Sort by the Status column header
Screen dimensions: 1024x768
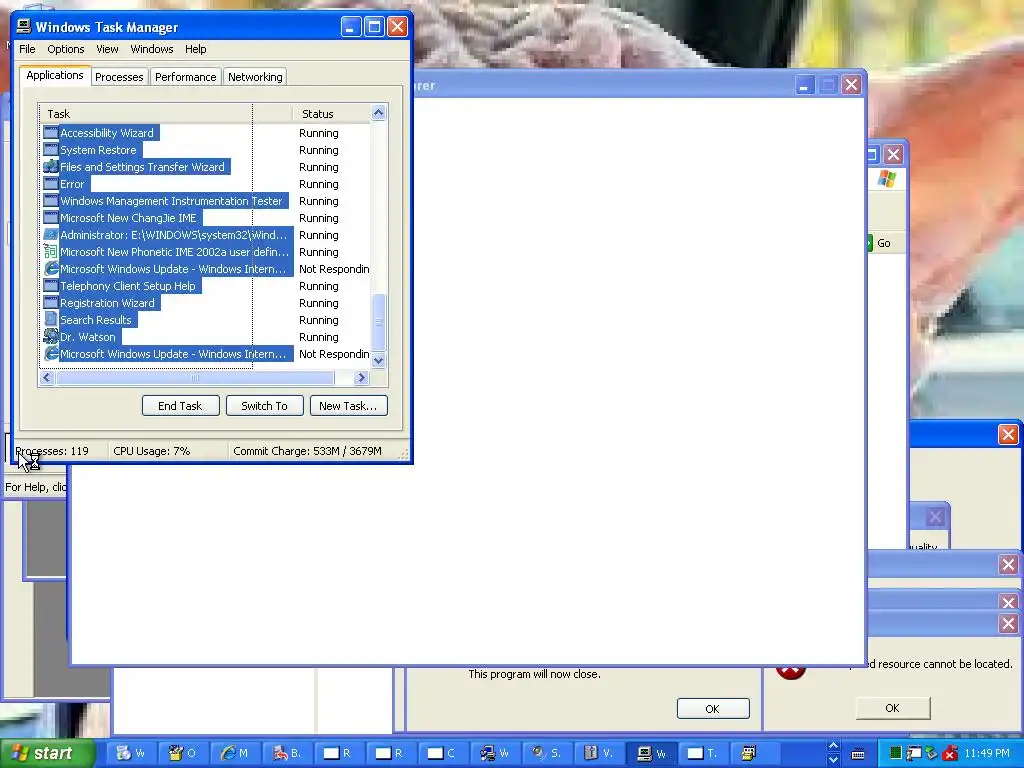click(x=331, y=114)
